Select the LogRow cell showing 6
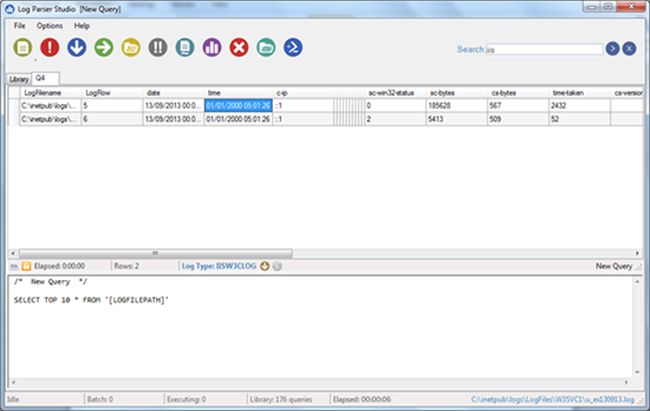 click(x=112, y=119)
